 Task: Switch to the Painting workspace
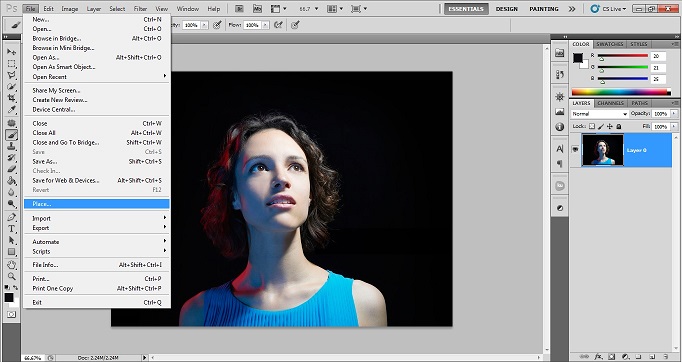(544, 9)
